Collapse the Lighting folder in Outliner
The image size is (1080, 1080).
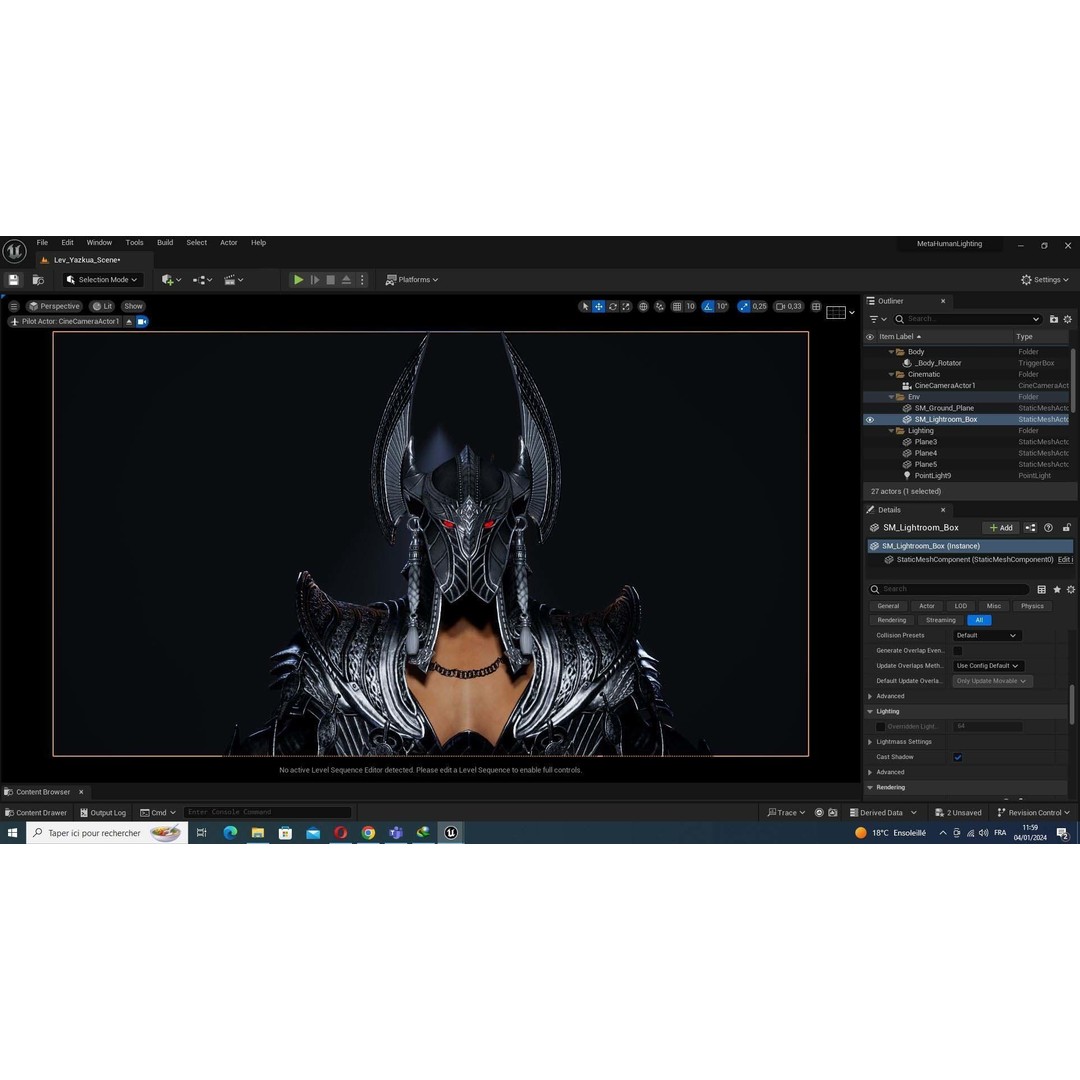tap(891, 430)
